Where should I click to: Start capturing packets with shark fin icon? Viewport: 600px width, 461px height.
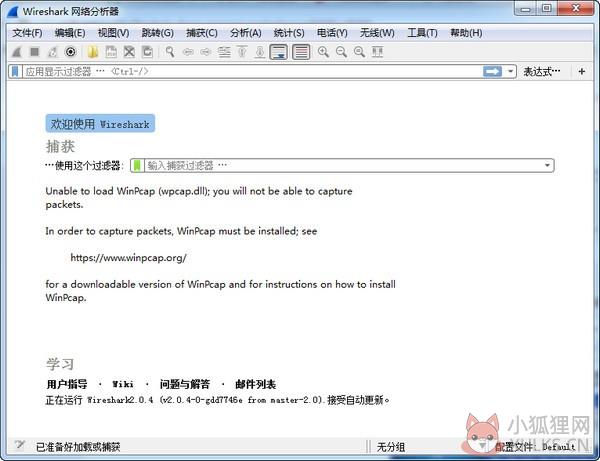pyautogui.click(x=16, y=52)
